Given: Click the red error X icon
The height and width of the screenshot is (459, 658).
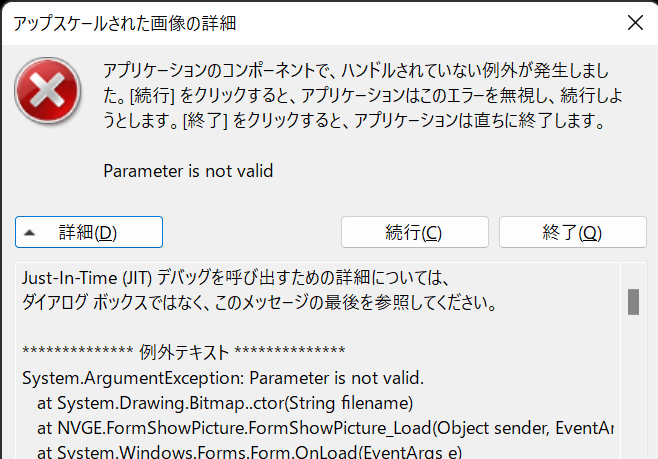Looking at the screenshot, I should point(47,91).
